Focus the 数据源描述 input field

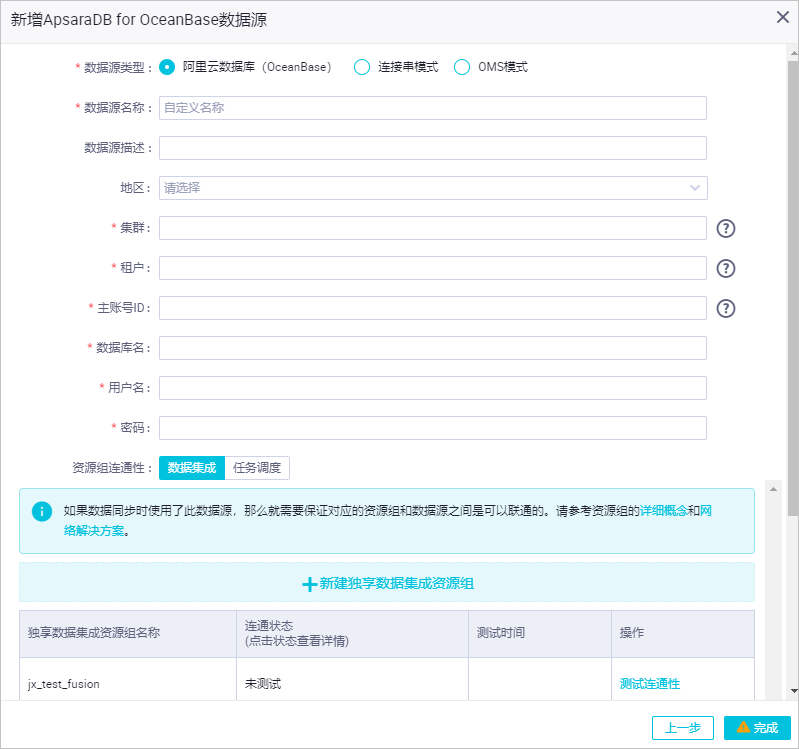coord(433,148)
